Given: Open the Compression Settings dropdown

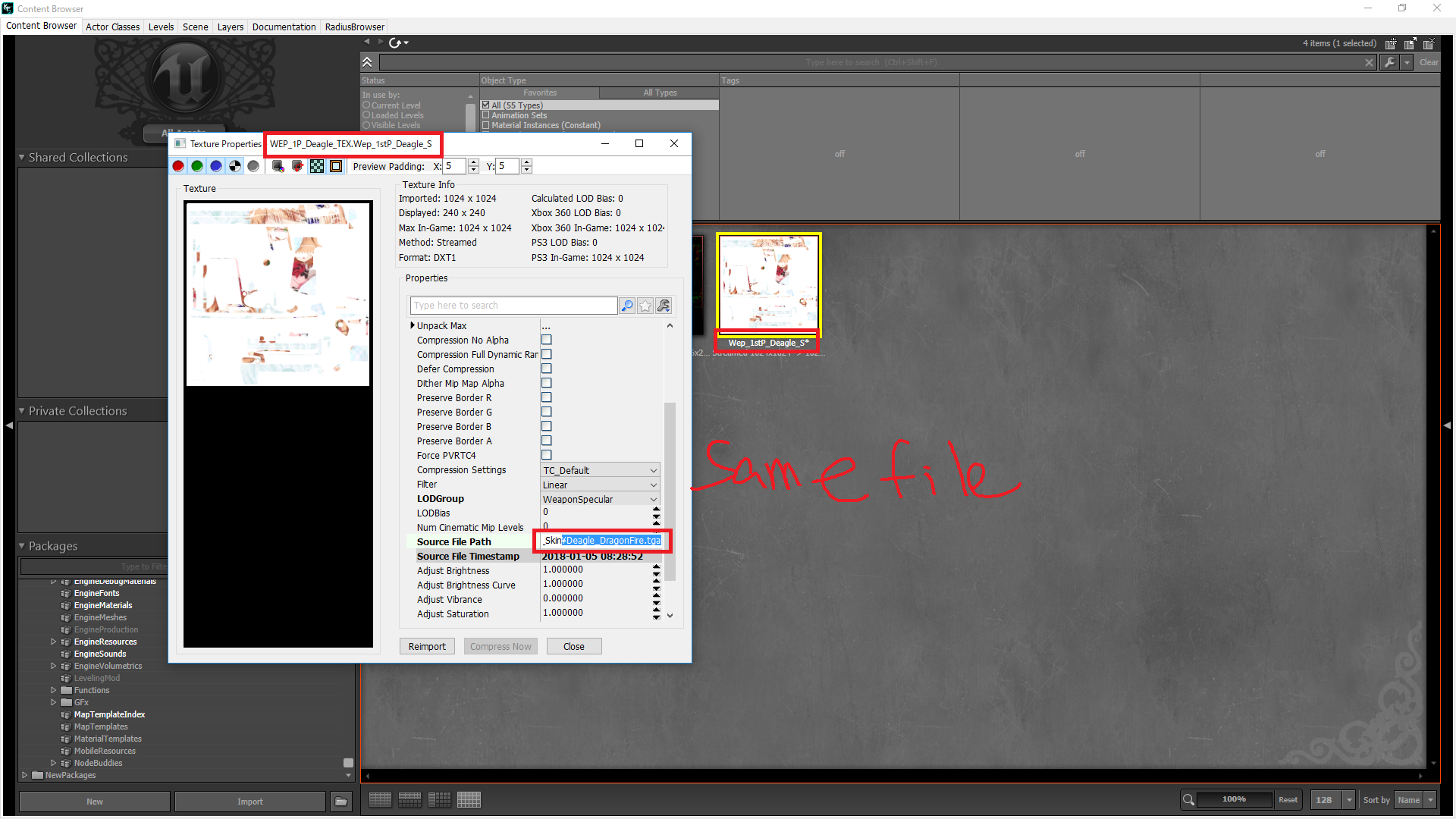Looking at the screenshot, I should coord(600,470).
